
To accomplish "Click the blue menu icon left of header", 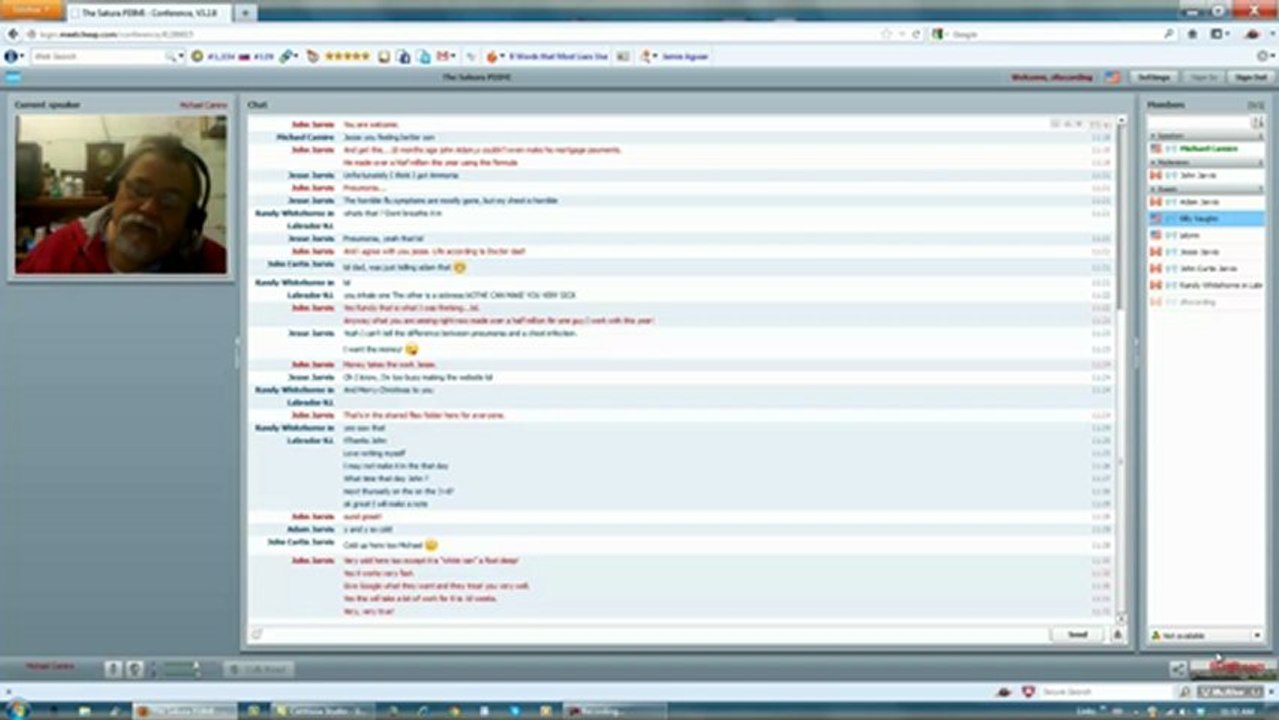I will pyautogui.click(x=13, y=77).
